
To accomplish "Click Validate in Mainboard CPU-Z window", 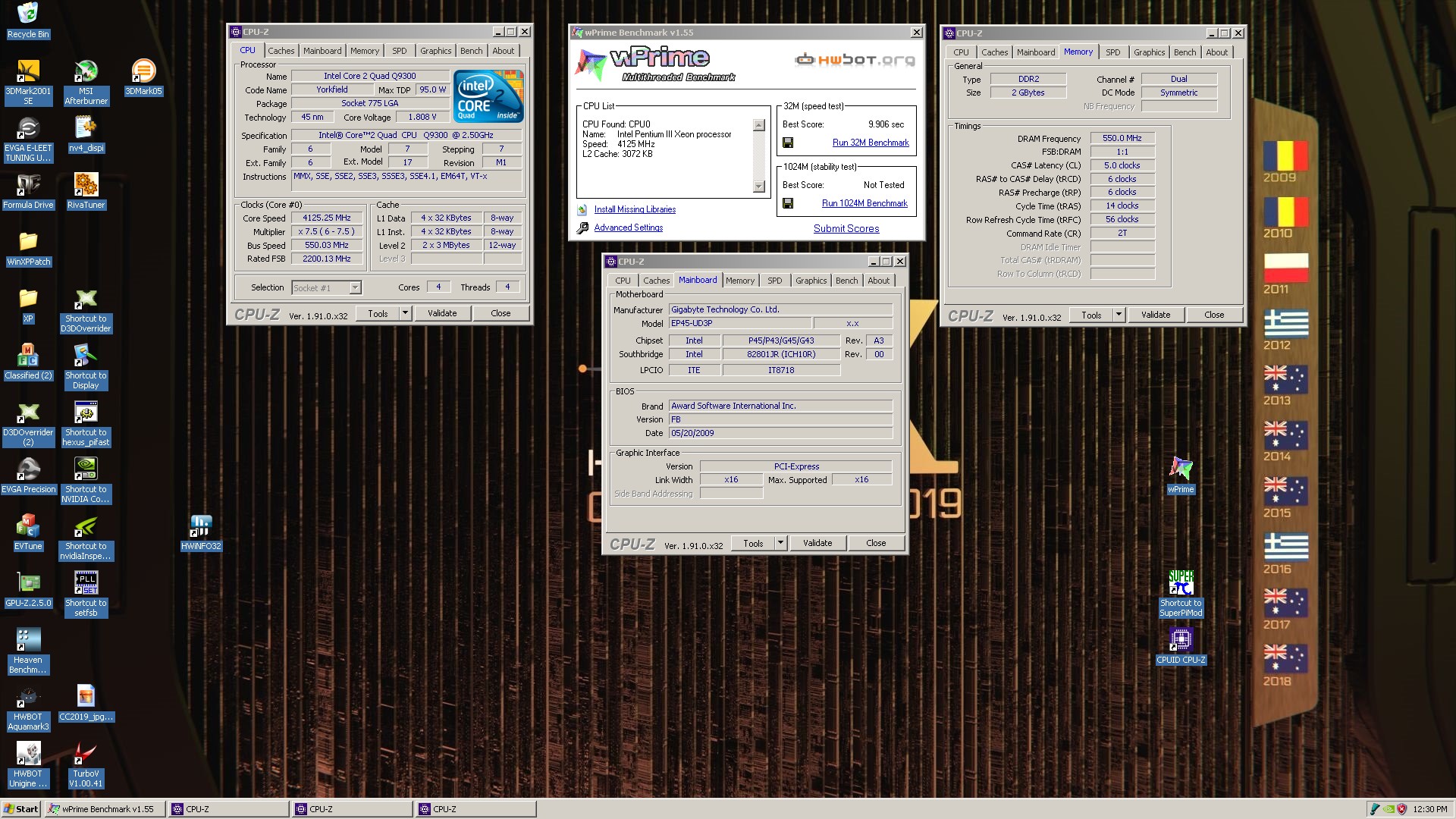I will (x=817, y=543).
